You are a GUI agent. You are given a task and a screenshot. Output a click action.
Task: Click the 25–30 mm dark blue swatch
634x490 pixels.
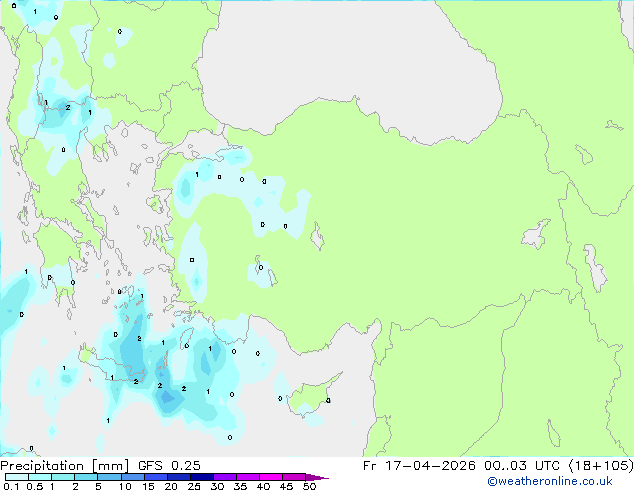click(202, 477)
